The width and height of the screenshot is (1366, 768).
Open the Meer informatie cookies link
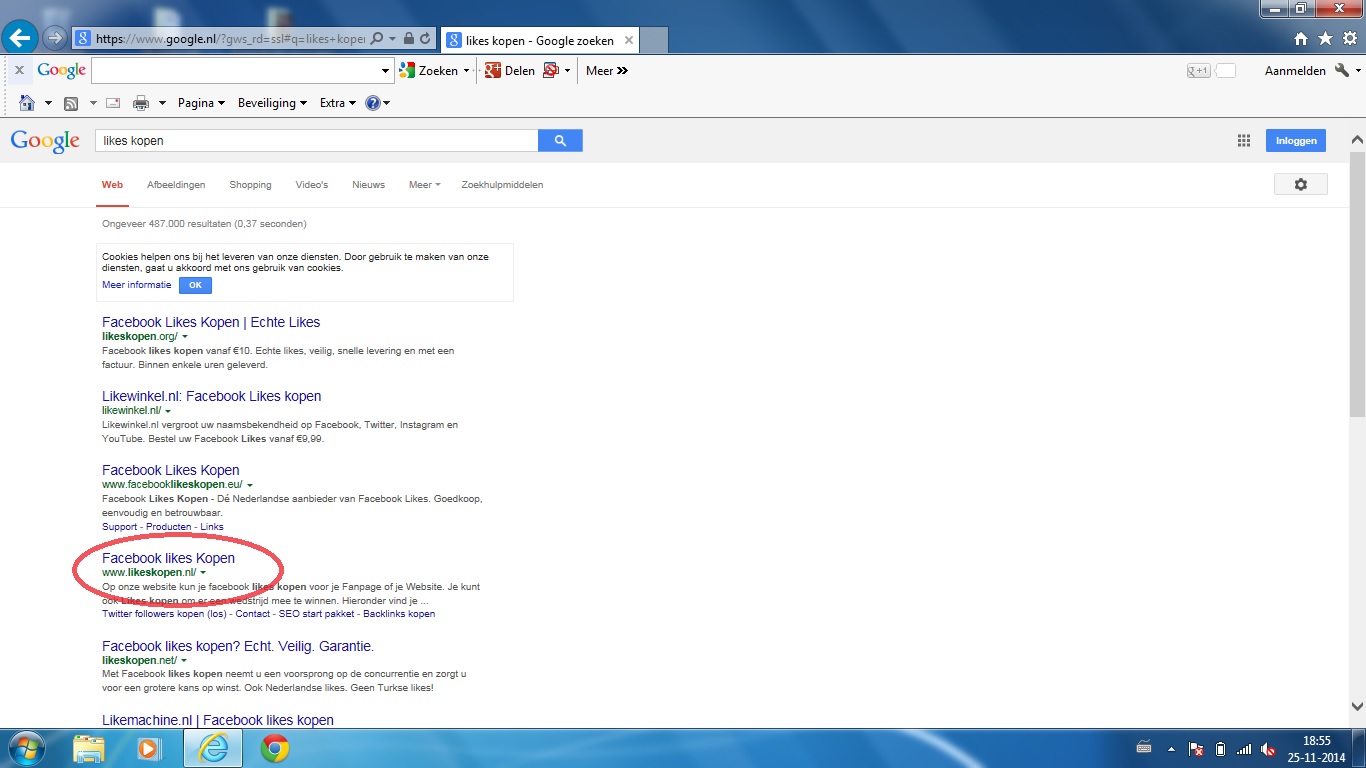point(136,285)
